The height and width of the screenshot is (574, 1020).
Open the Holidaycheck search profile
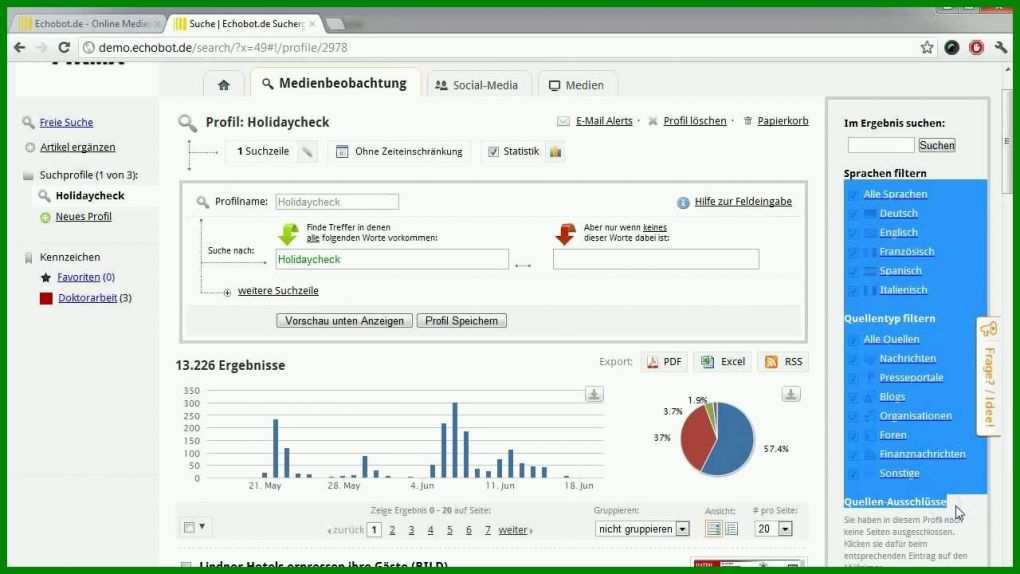point(90,196)
